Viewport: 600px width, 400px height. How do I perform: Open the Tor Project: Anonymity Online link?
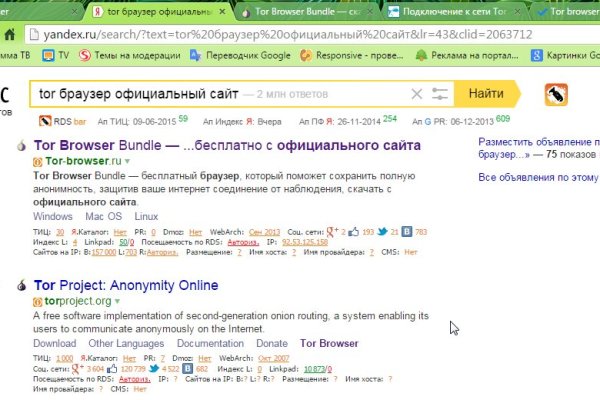coord(126,285)
